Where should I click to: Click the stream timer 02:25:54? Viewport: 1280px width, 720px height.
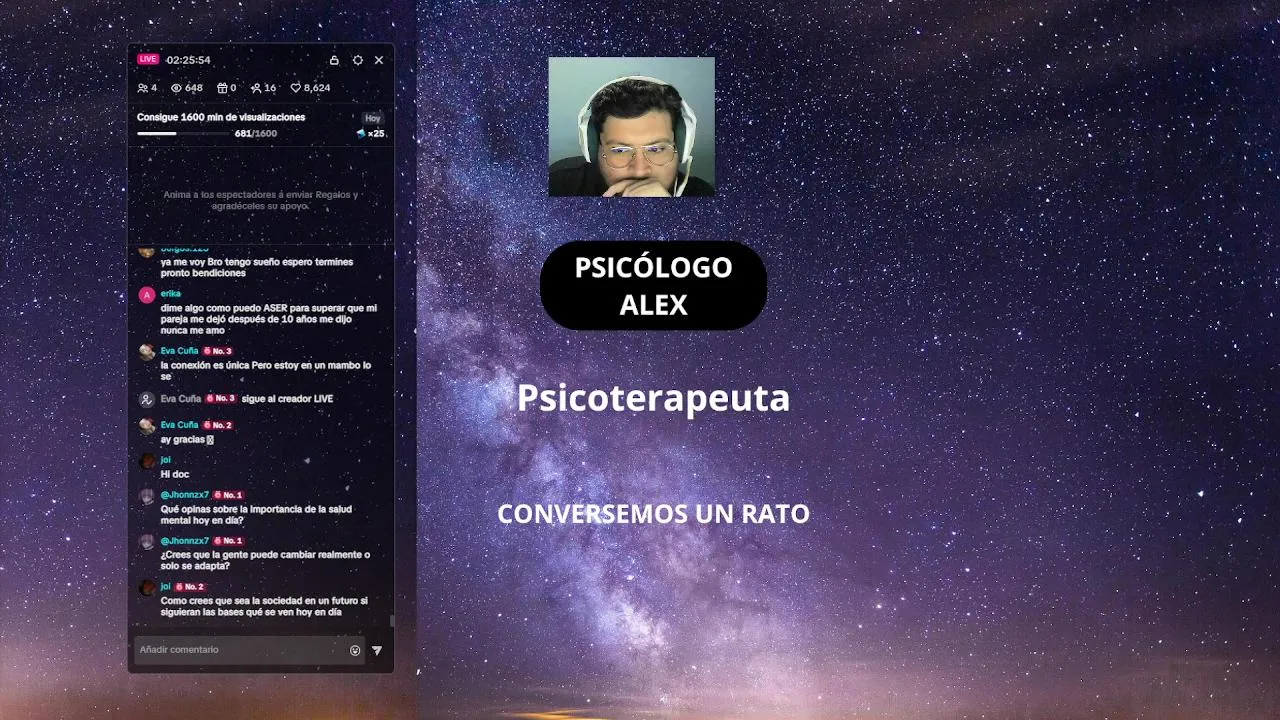188,60
